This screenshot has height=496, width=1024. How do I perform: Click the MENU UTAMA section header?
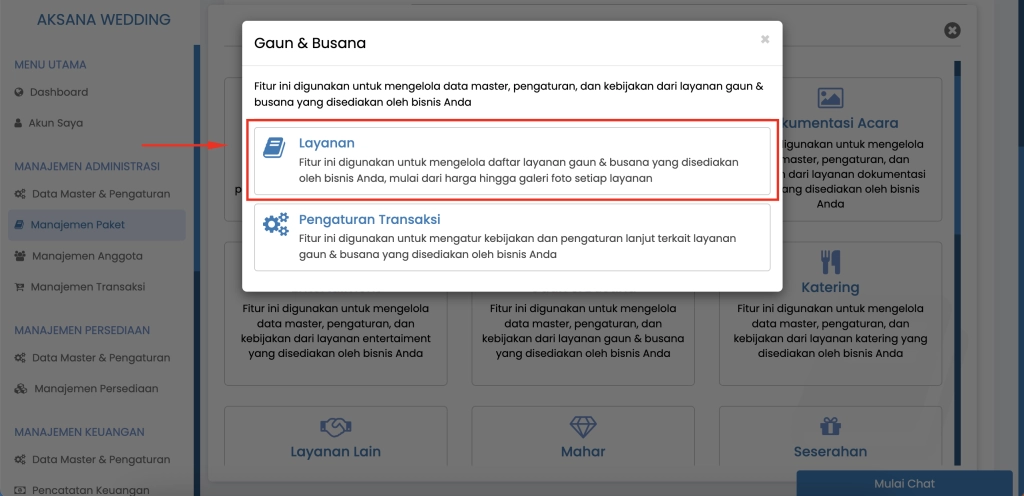pyautogui.click(x=50, y=65)
